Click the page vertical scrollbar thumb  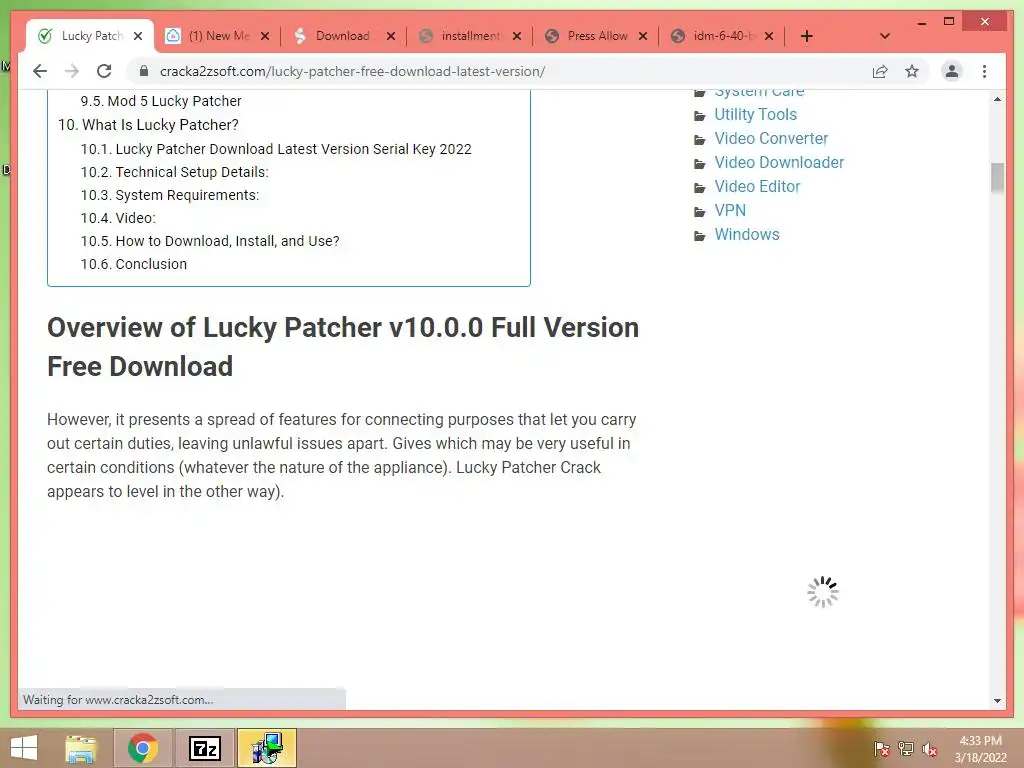tap(997, 178)
